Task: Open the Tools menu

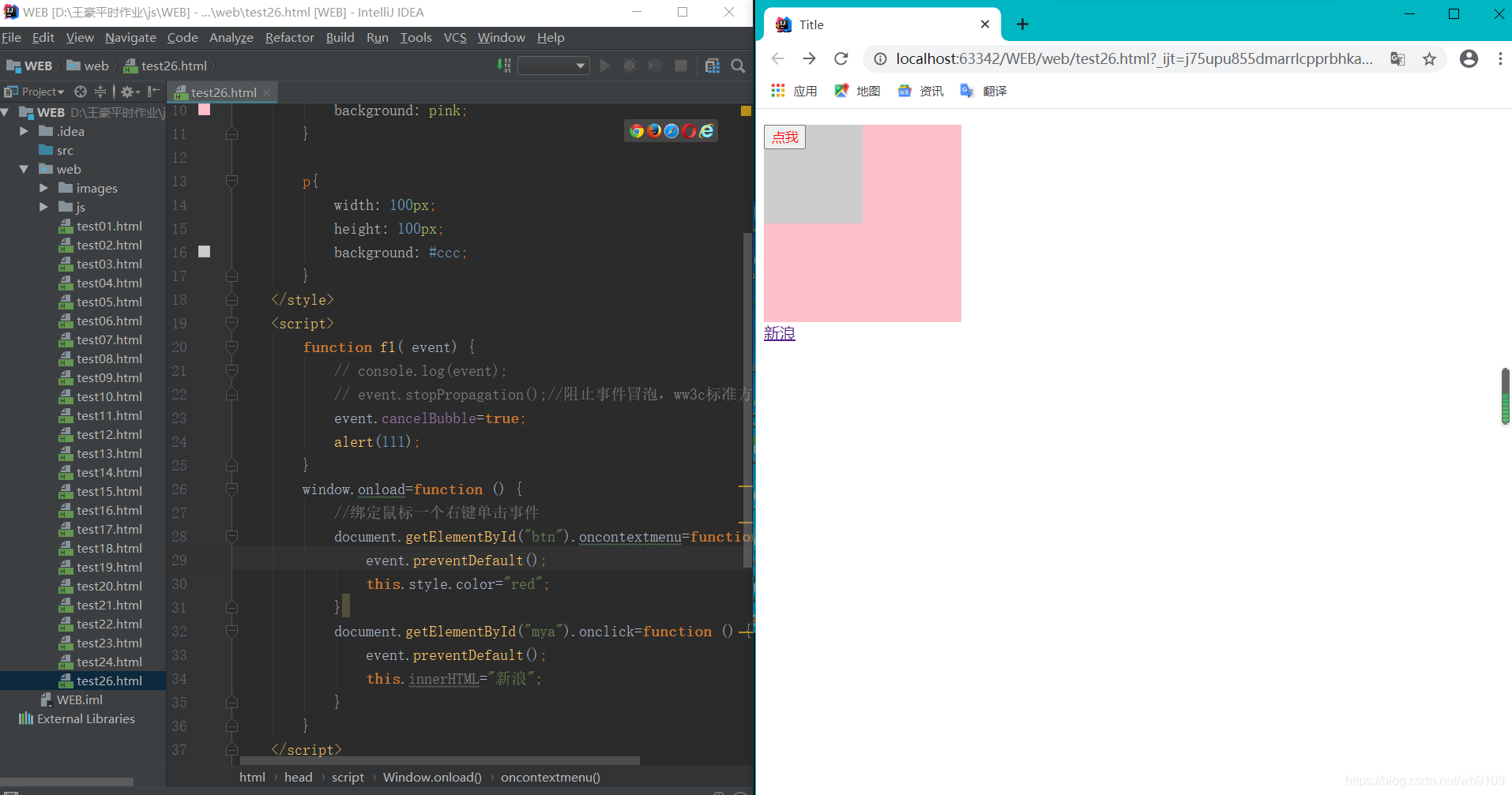Action: pyautogui.click(x=416, y=37)
